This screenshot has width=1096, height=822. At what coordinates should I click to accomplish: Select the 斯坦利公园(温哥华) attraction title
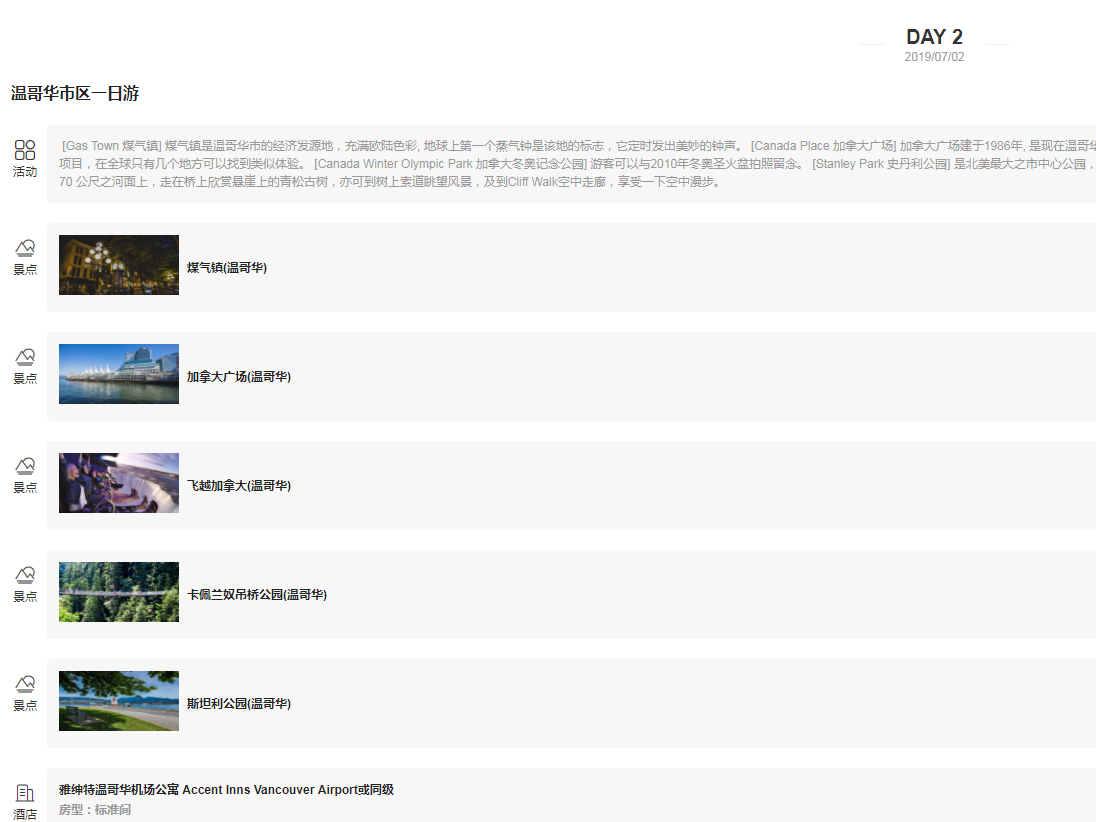(239, 704)
